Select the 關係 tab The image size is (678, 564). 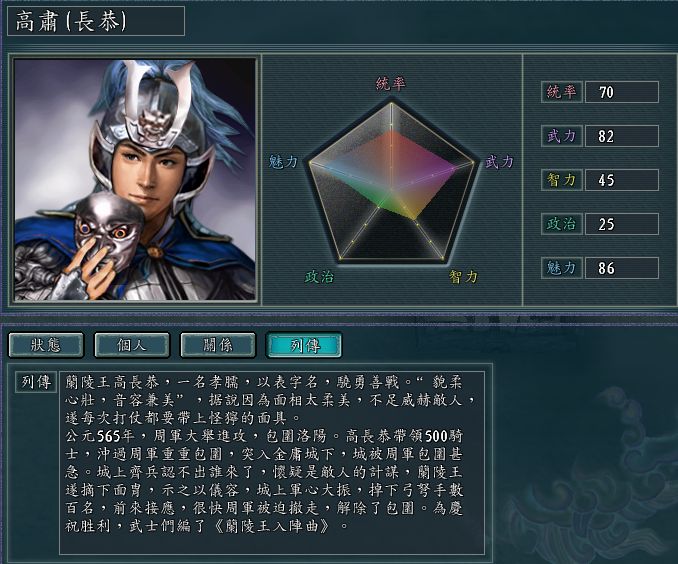(x=218, y=345)
